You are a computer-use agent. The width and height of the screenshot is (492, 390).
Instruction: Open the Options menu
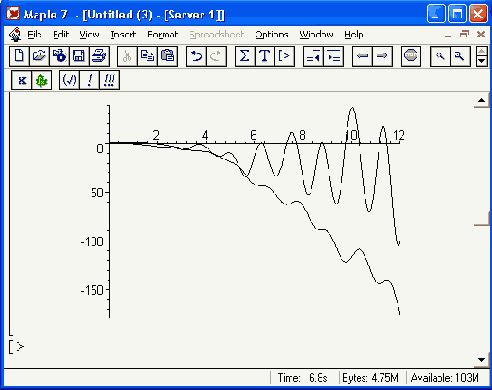(x=272, y=34)
